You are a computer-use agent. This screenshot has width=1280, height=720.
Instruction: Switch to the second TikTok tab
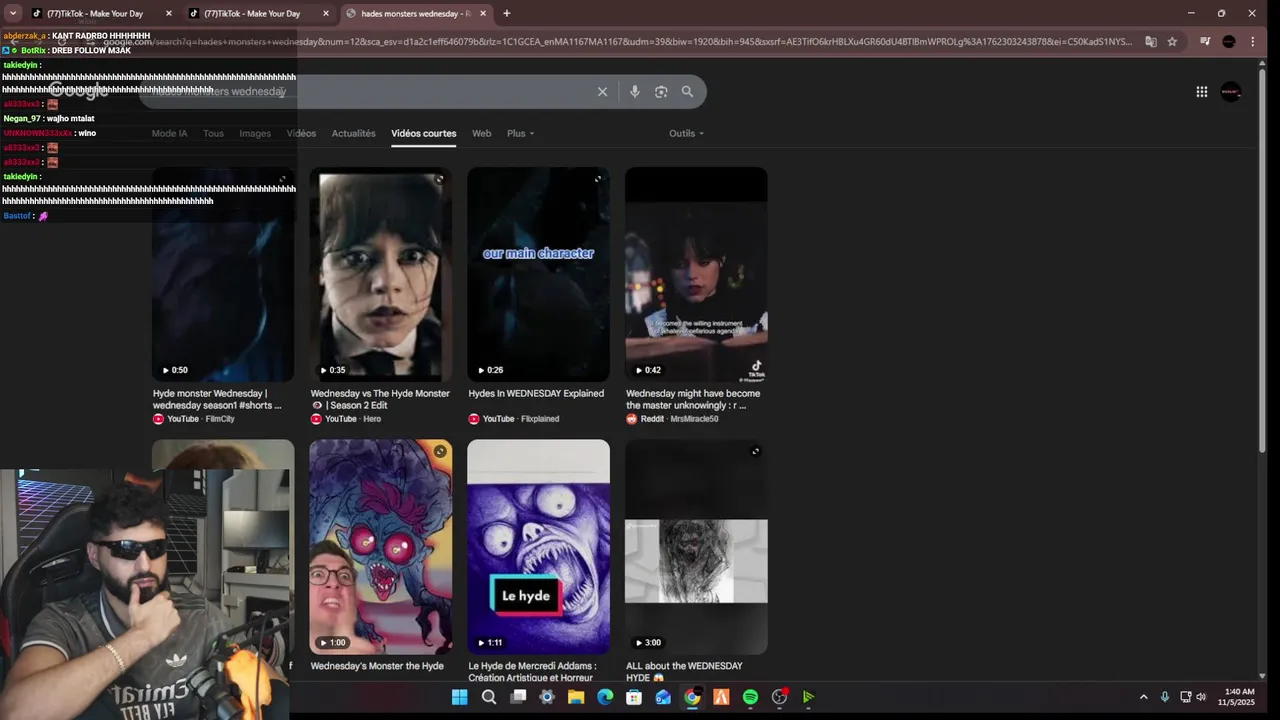point(259,14)
